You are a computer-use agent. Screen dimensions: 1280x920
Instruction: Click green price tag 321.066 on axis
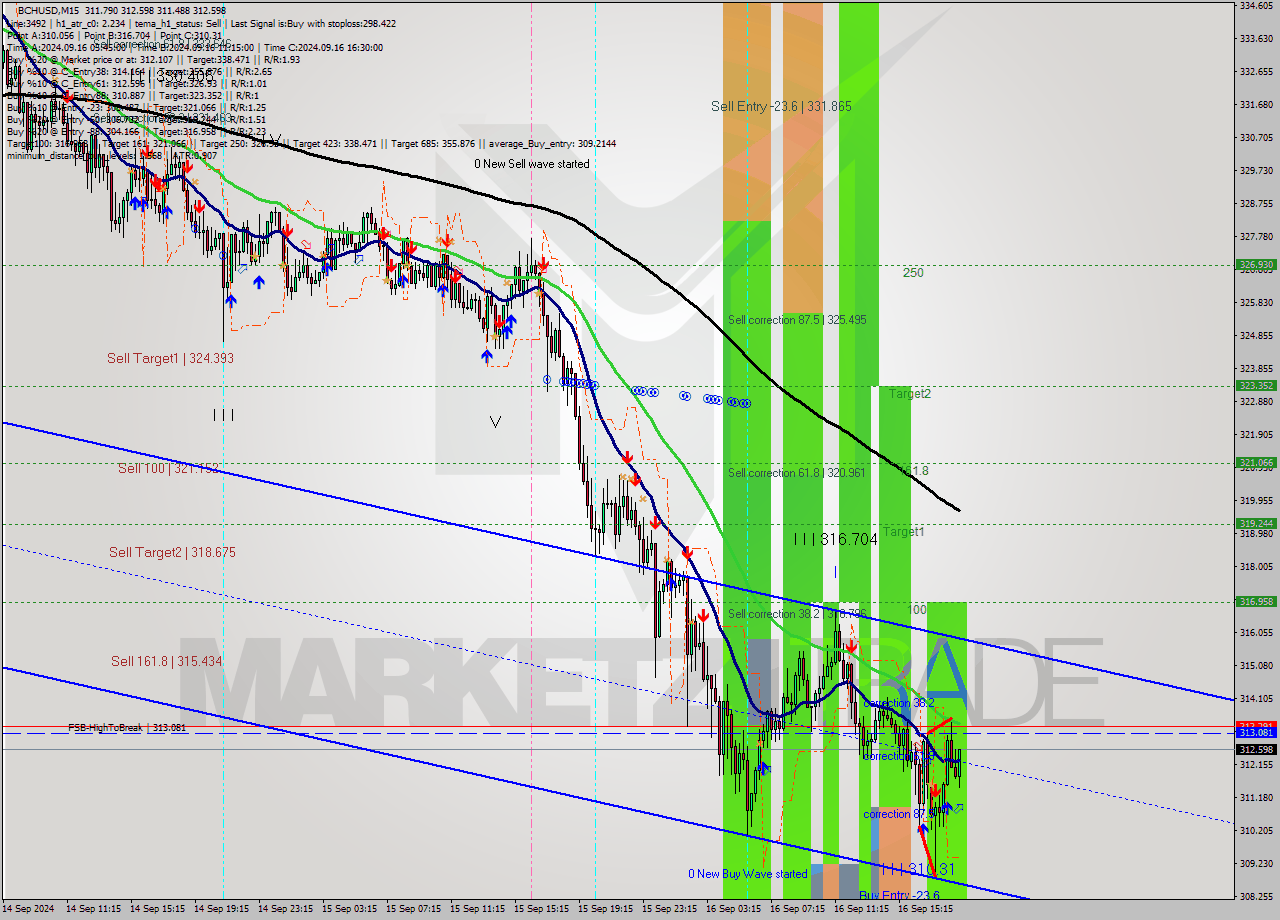tap(1256, 463)
